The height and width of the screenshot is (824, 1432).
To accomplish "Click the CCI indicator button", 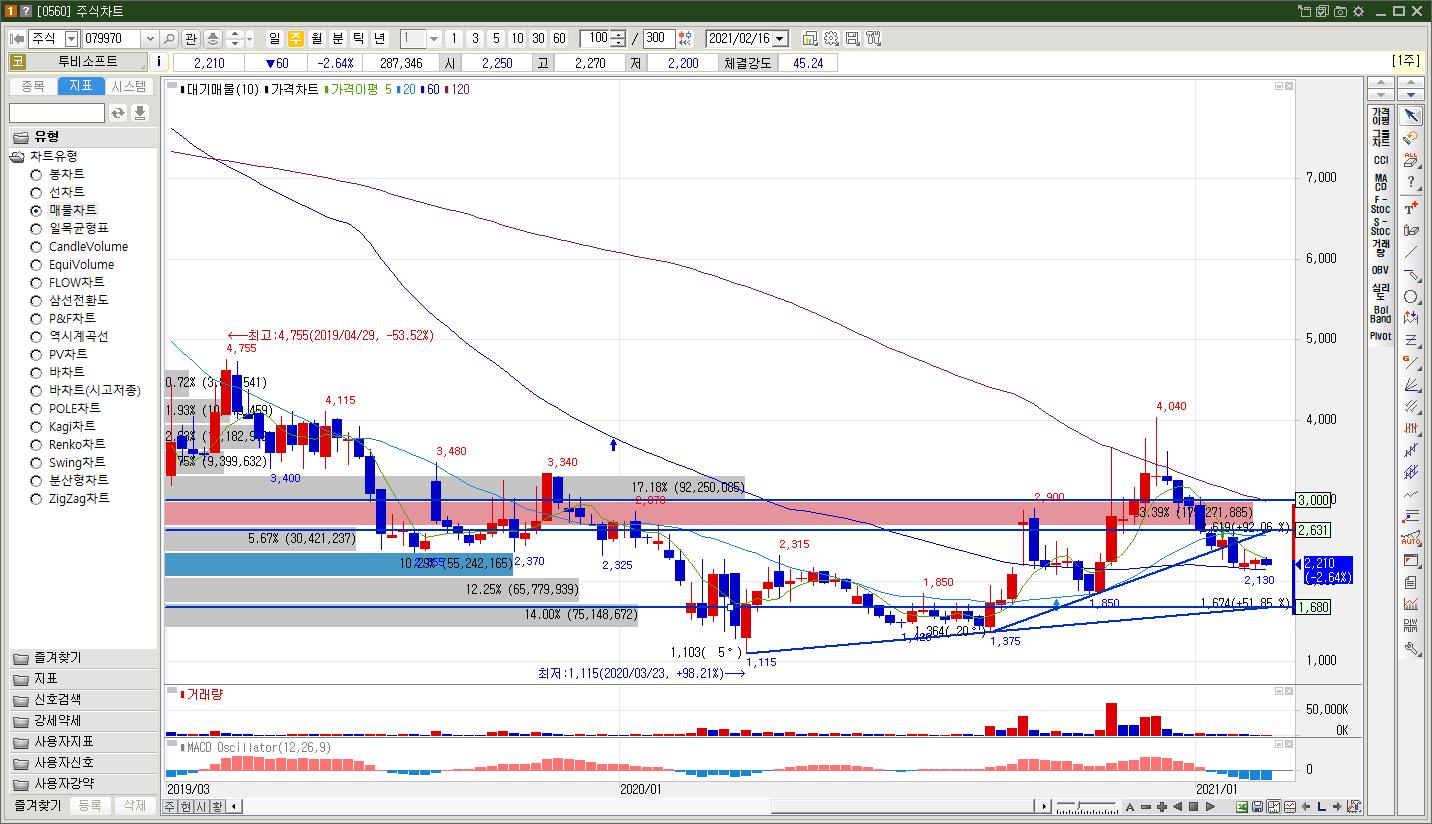I will click(x=1380, y=160).
